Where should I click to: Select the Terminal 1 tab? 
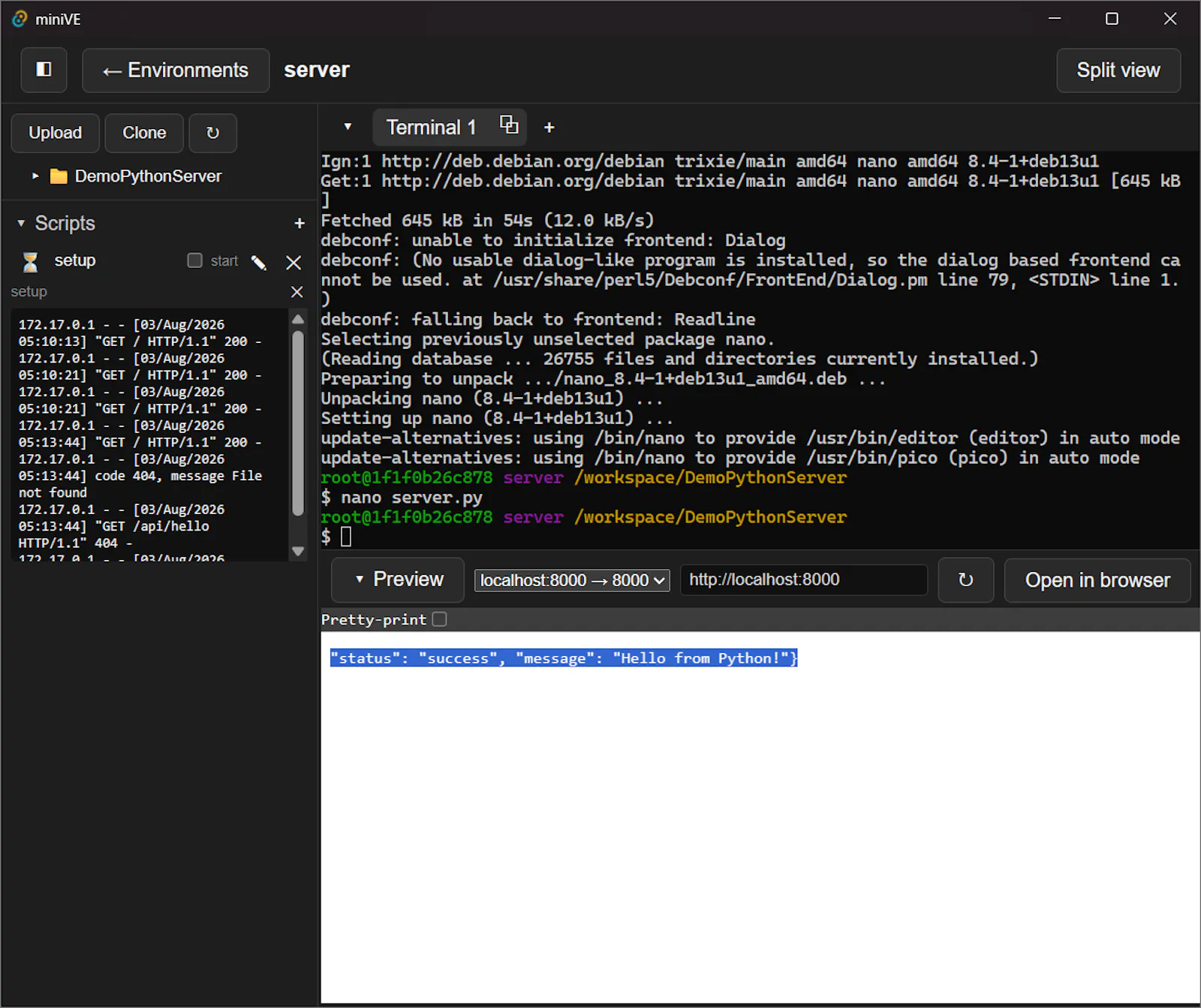431,128
